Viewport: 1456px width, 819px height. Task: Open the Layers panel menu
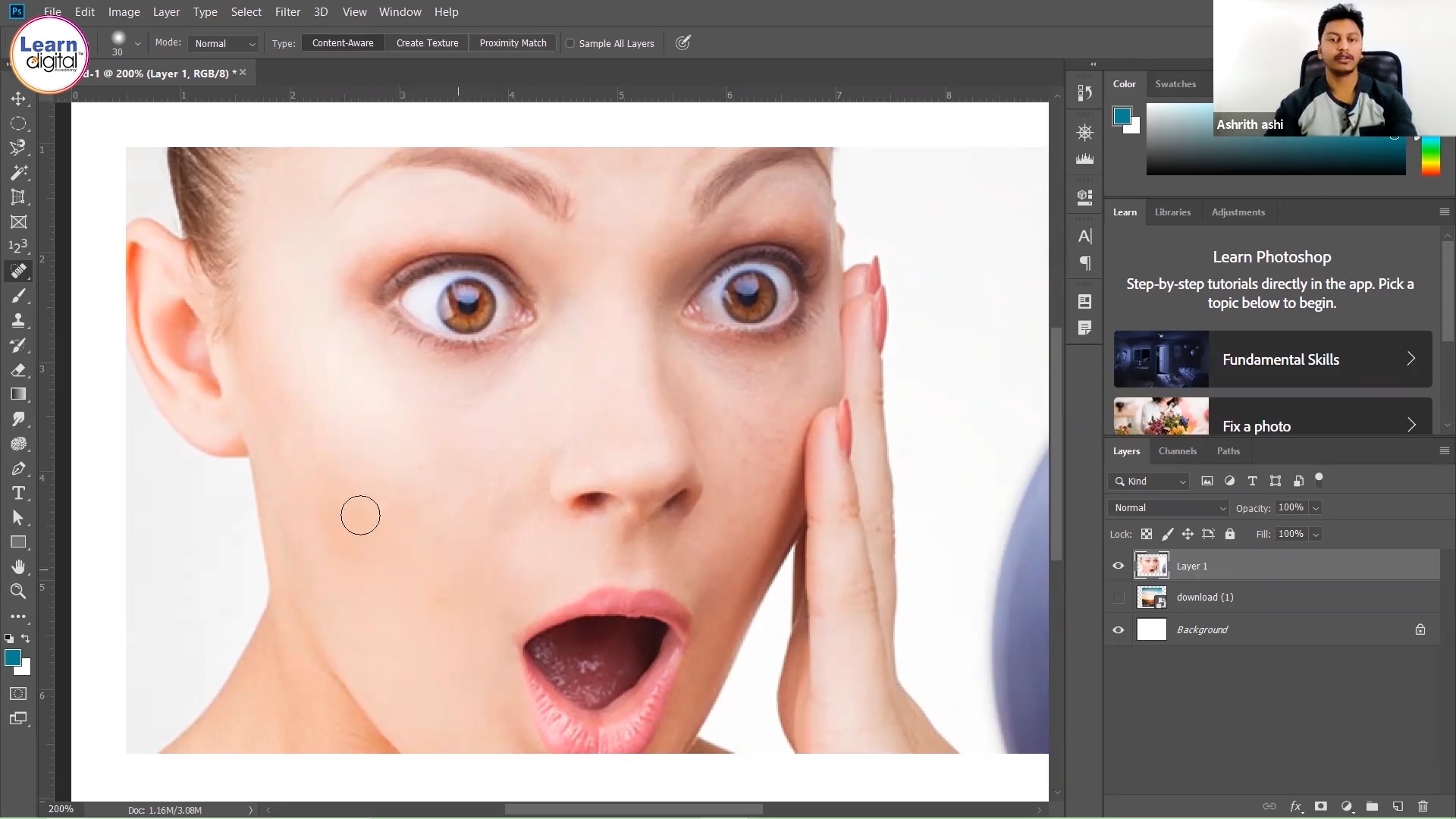[1444, 450]
